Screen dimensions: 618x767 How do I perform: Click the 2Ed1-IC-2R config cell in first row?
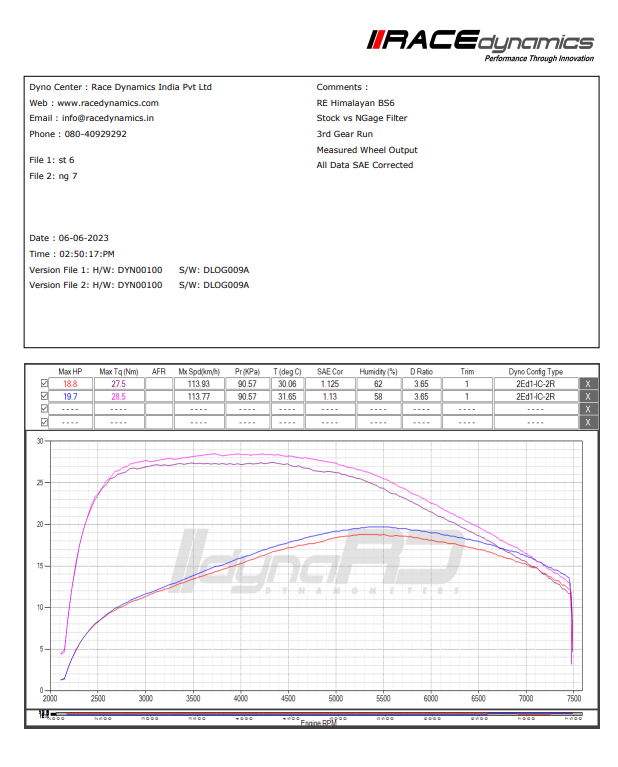tap(535, 383)
